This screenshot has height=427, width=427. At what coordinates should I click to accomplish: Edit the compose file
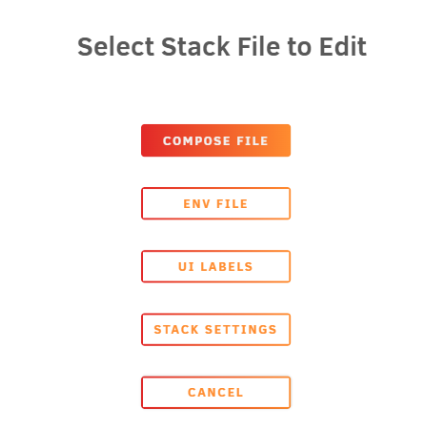point(216,140)
